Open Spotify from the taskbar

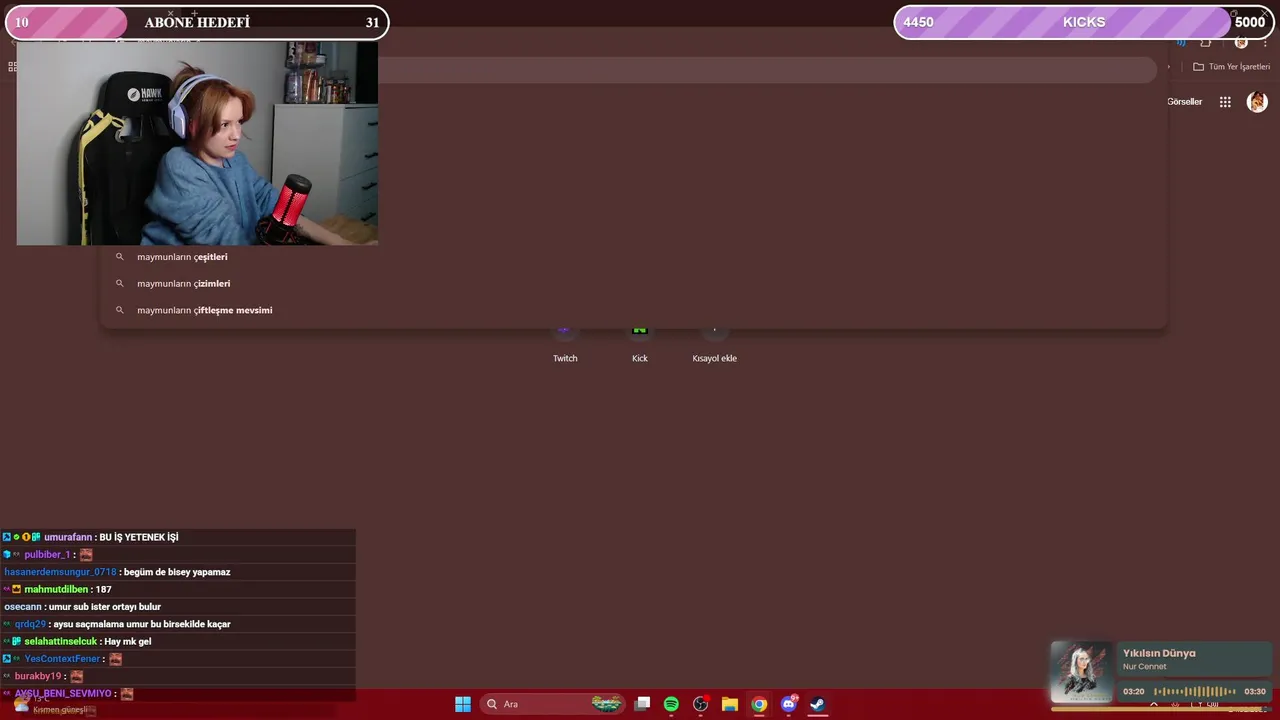(671, 704)
